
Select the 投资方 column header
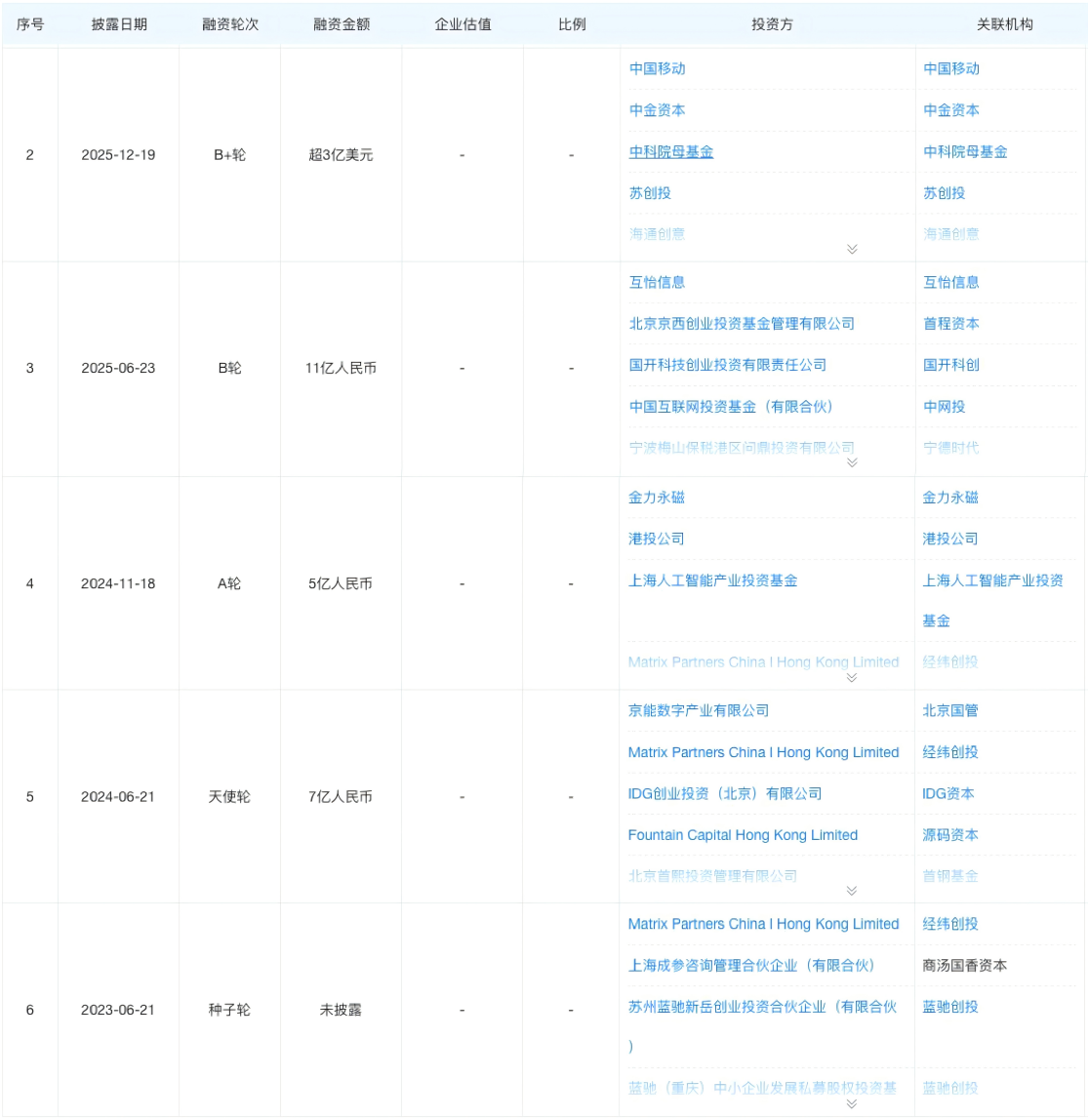click(772, 24)
